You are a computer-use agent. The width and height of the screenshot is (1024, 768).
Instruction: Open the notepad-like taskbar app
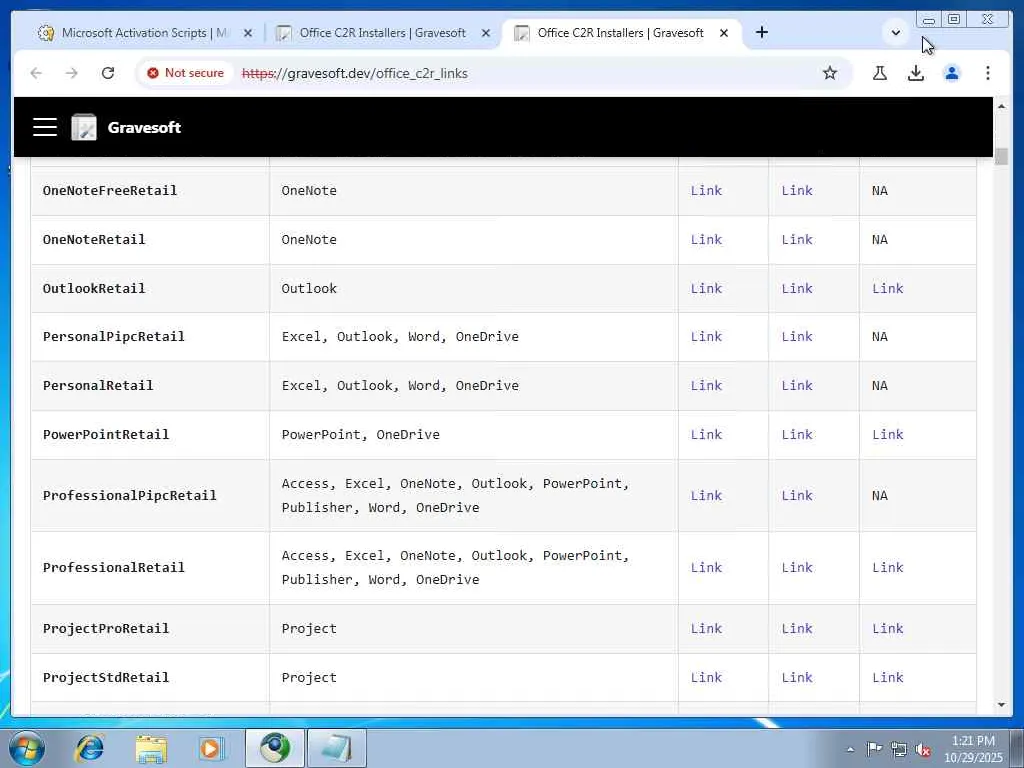click(336, 748)
